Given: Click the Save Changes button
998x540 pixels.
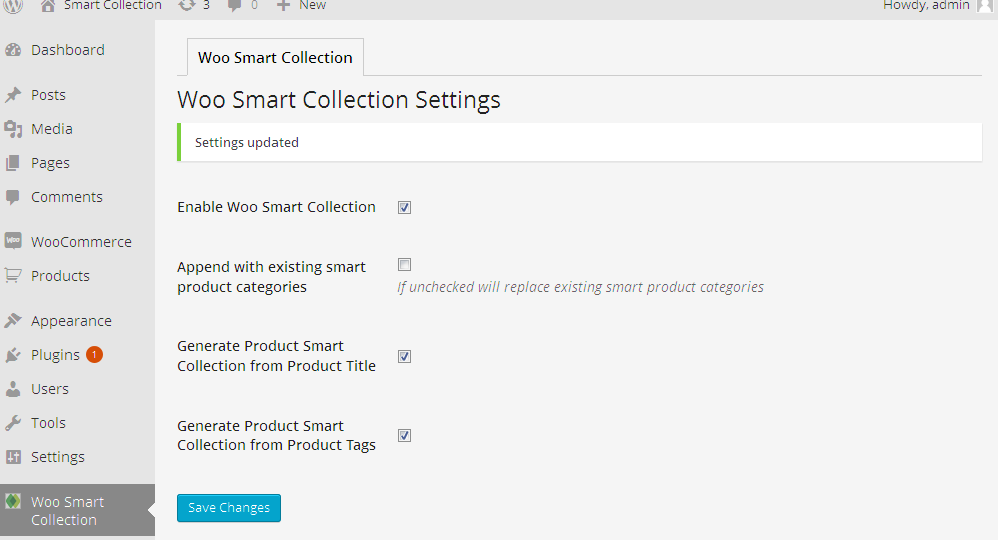Looking at the screenshot, I should click(228, 508).
